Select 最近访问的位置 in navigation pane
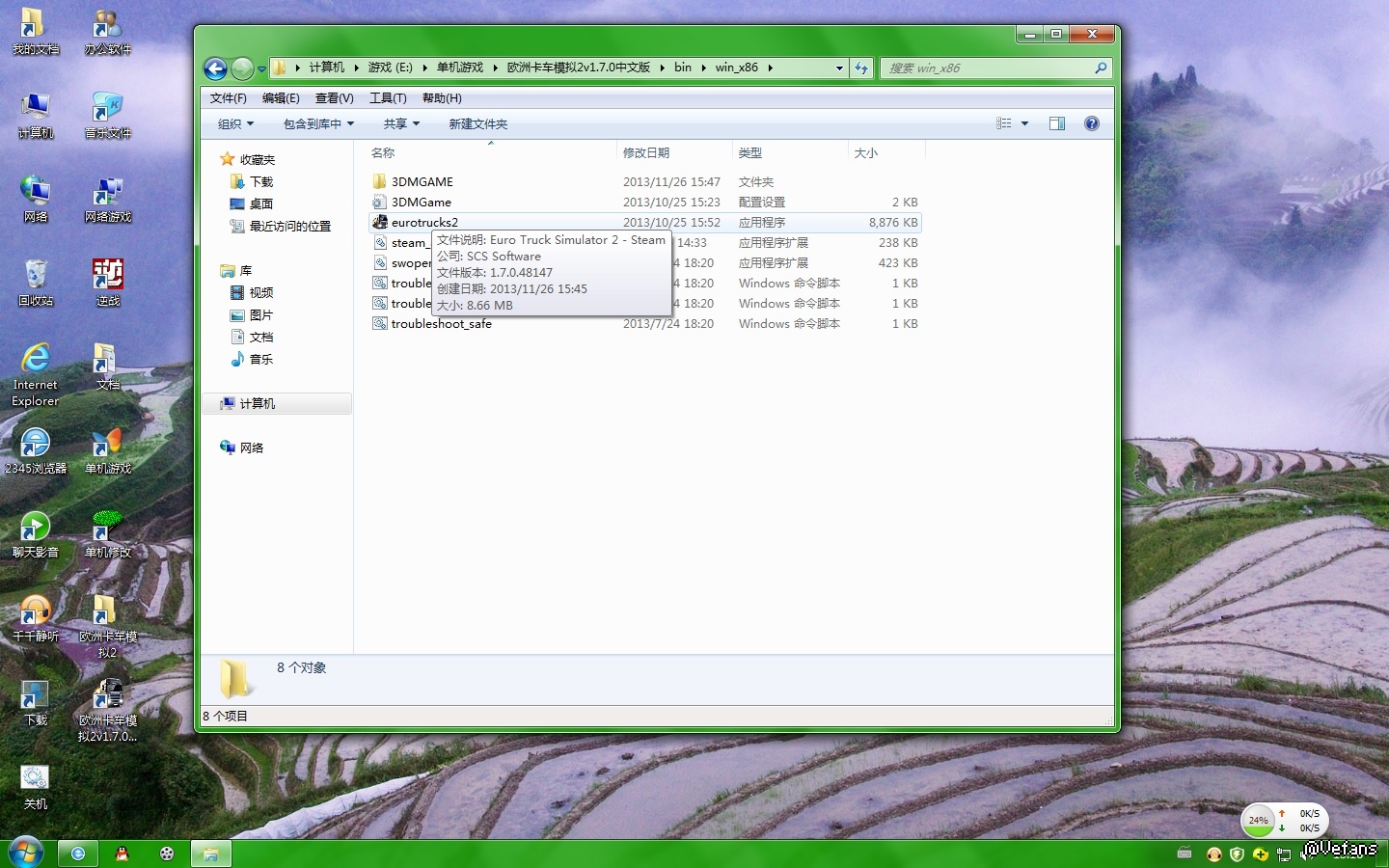This screenshot has height=868, width=1389. 281,226
